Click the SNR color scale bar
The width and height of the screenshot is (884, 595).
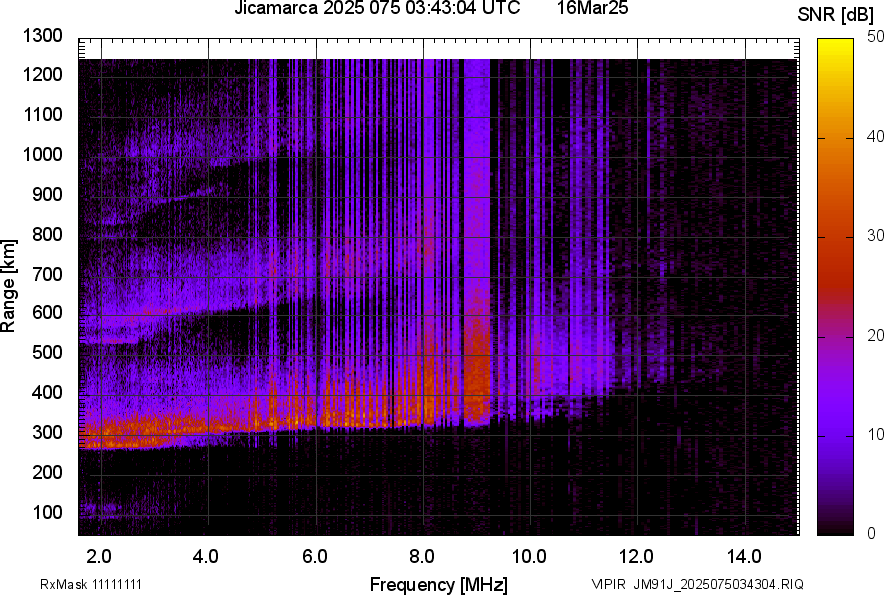836,287
